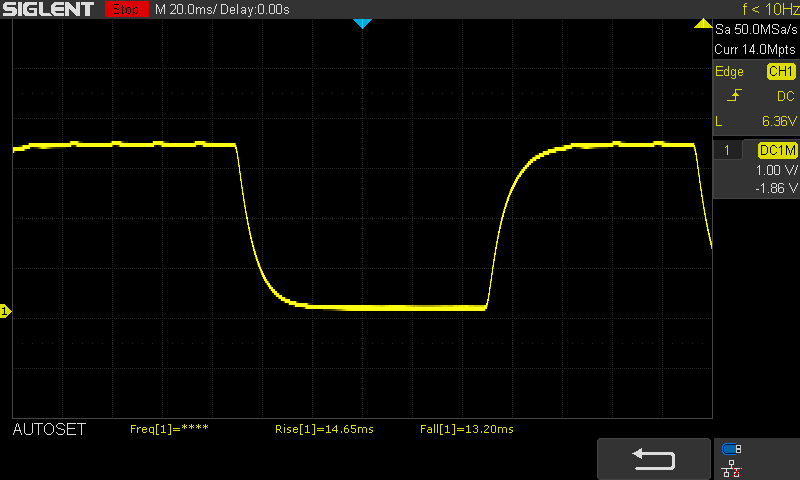800x480 pixels.
Task: Click the USB device status icon
Action: pyautogui.click(x=732, y=449)
